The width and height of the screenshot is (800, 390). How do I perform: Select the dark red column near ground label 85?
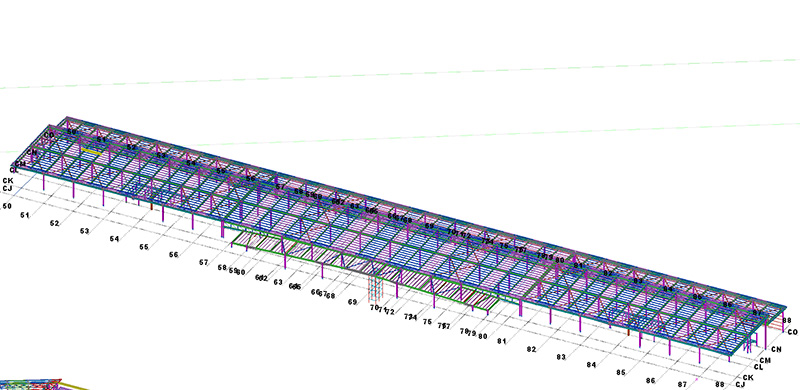coord(628,332)
